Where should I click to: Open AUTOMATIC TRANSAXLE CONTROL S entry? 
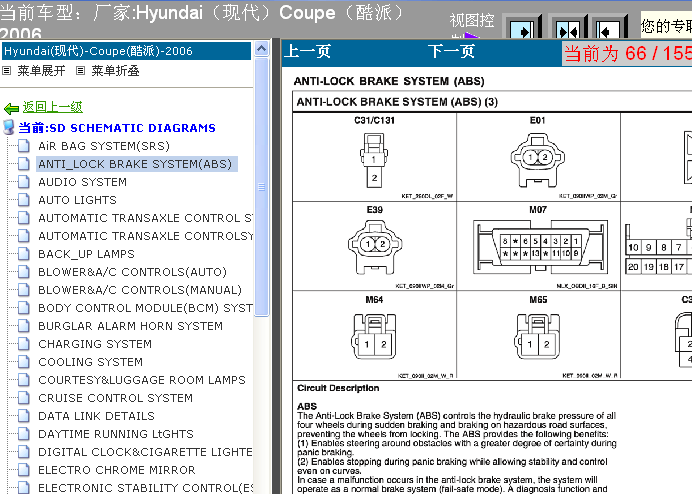click(145, 218)
